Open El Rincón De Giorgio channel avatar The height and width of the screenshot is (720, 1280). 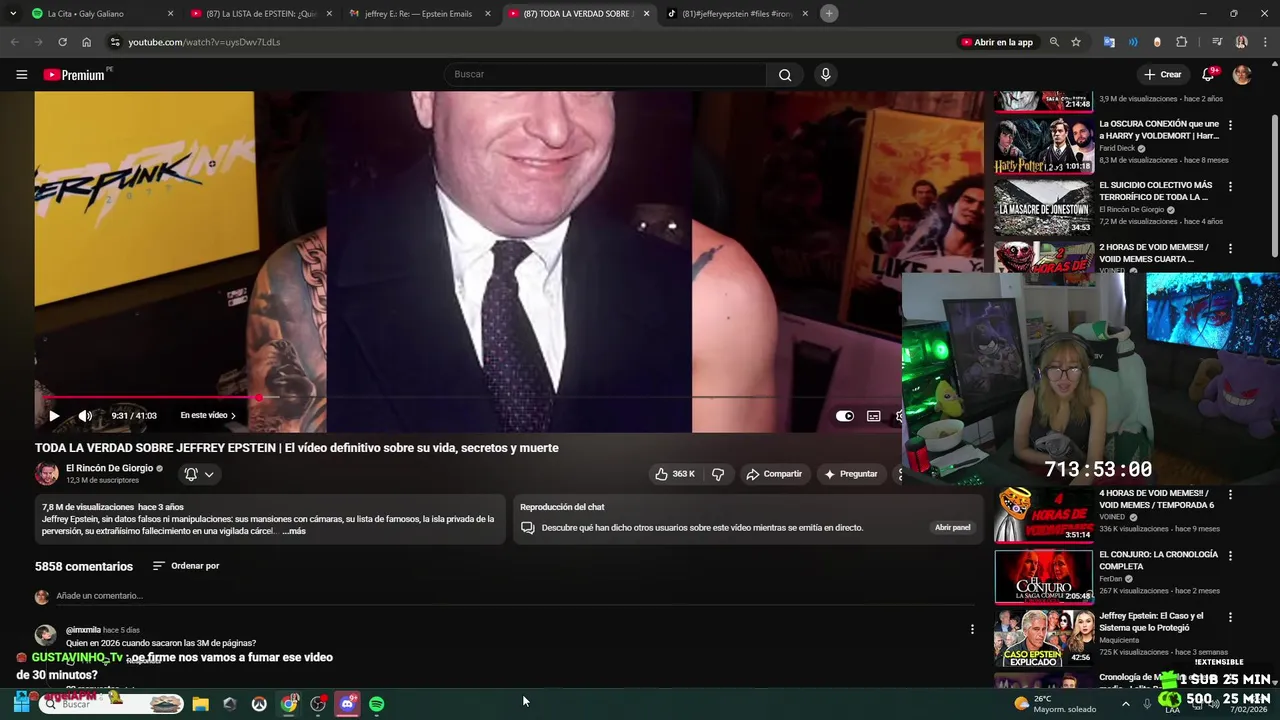coord(46,473)
